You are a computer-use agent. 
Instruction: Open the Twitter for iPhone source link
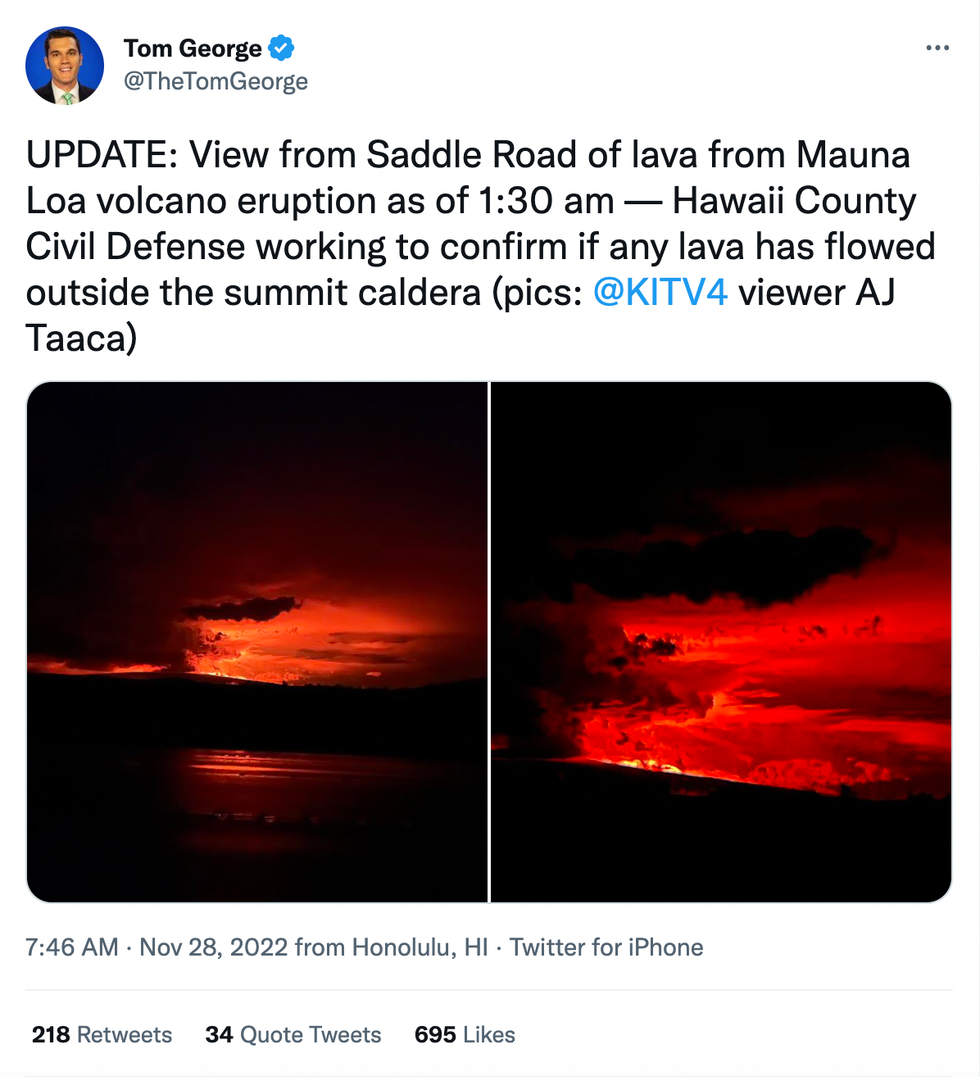click(x=606, y=947)
